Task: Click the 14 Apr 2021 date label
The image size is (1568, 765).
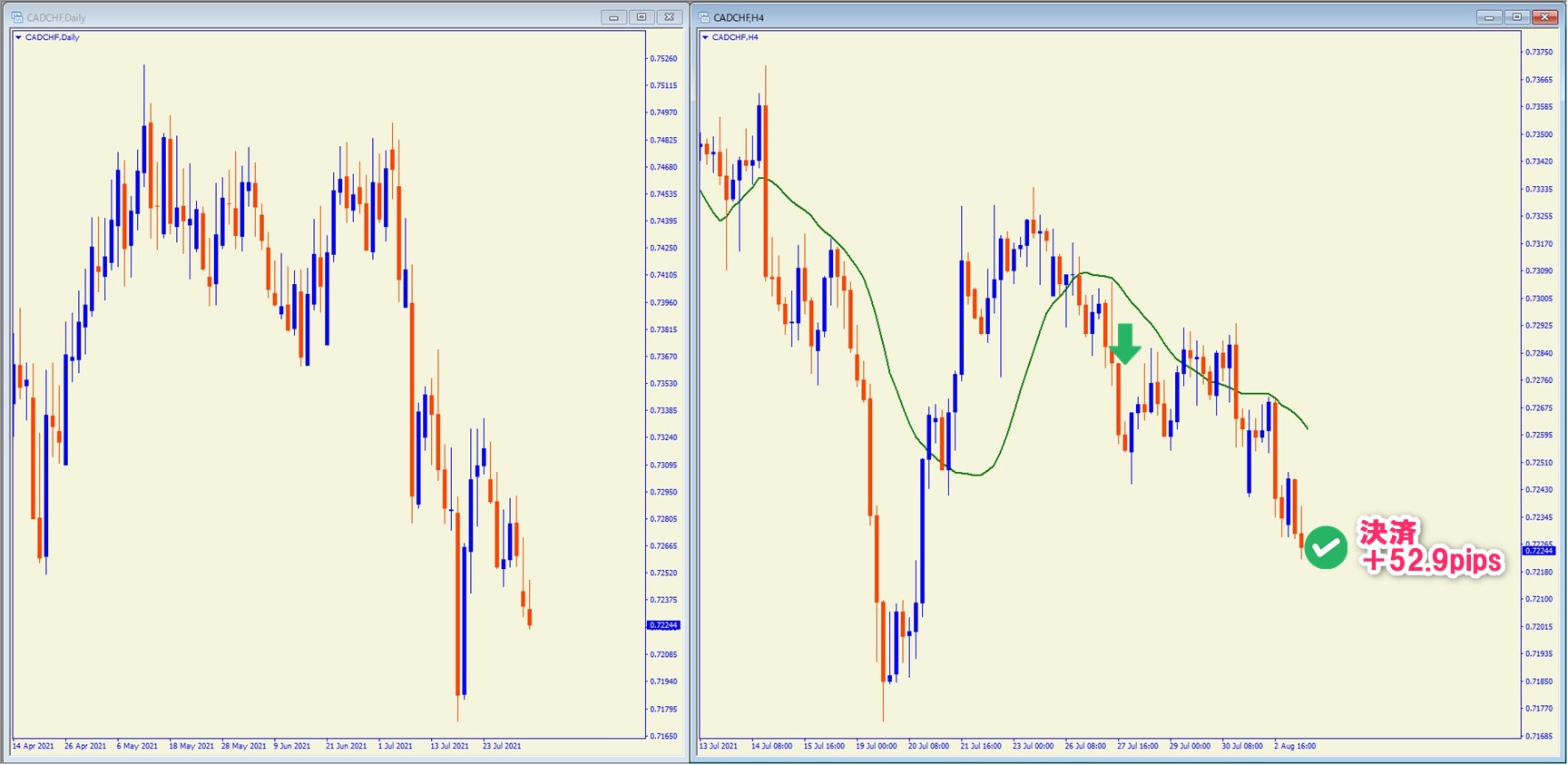Action: click(34, 746)
